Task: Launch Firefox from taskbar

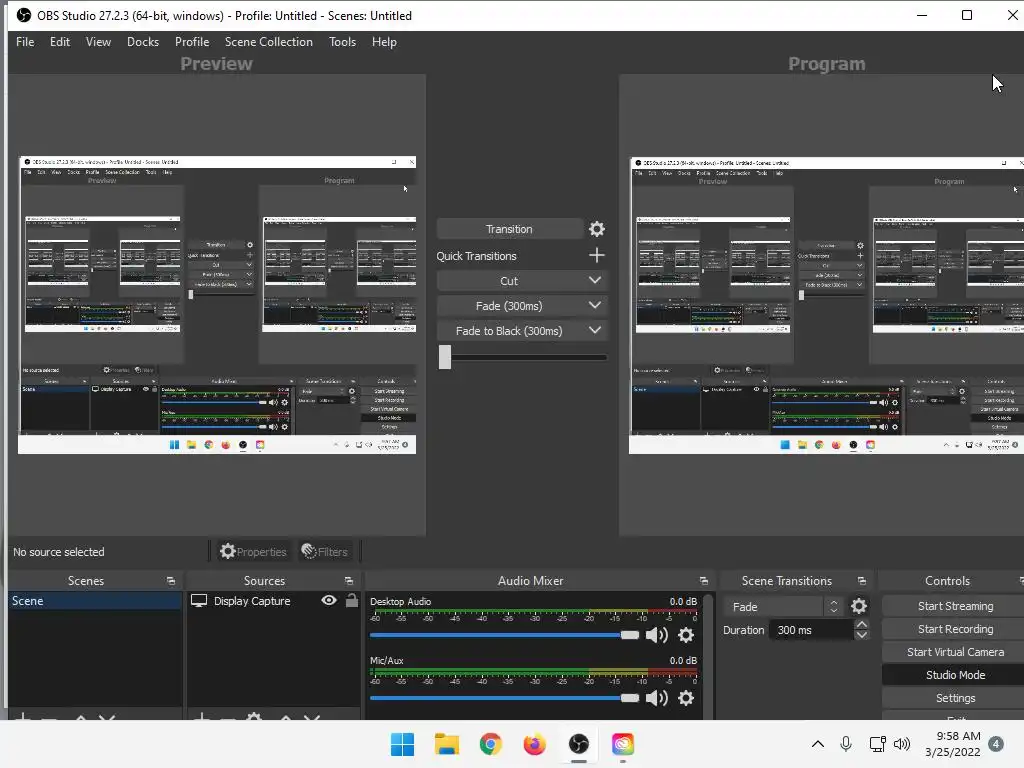Action: [534, 744]
